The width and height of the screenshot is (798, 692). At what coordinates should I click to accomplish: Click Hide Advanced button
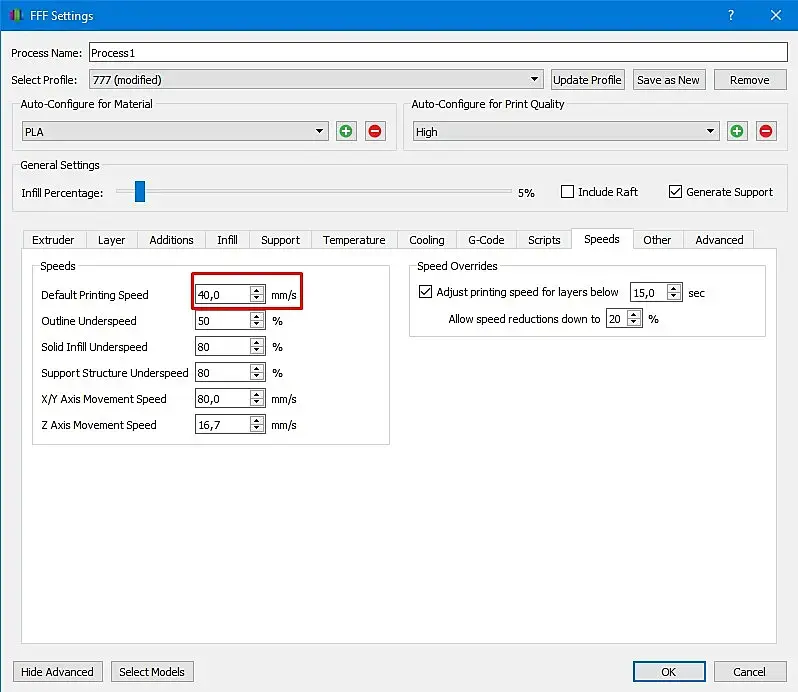[58, 672]
